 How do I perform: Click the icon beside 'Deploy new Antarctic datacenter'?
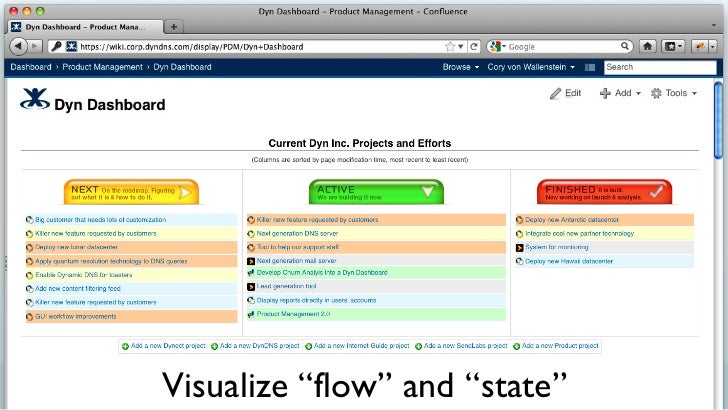coord(520,220)
